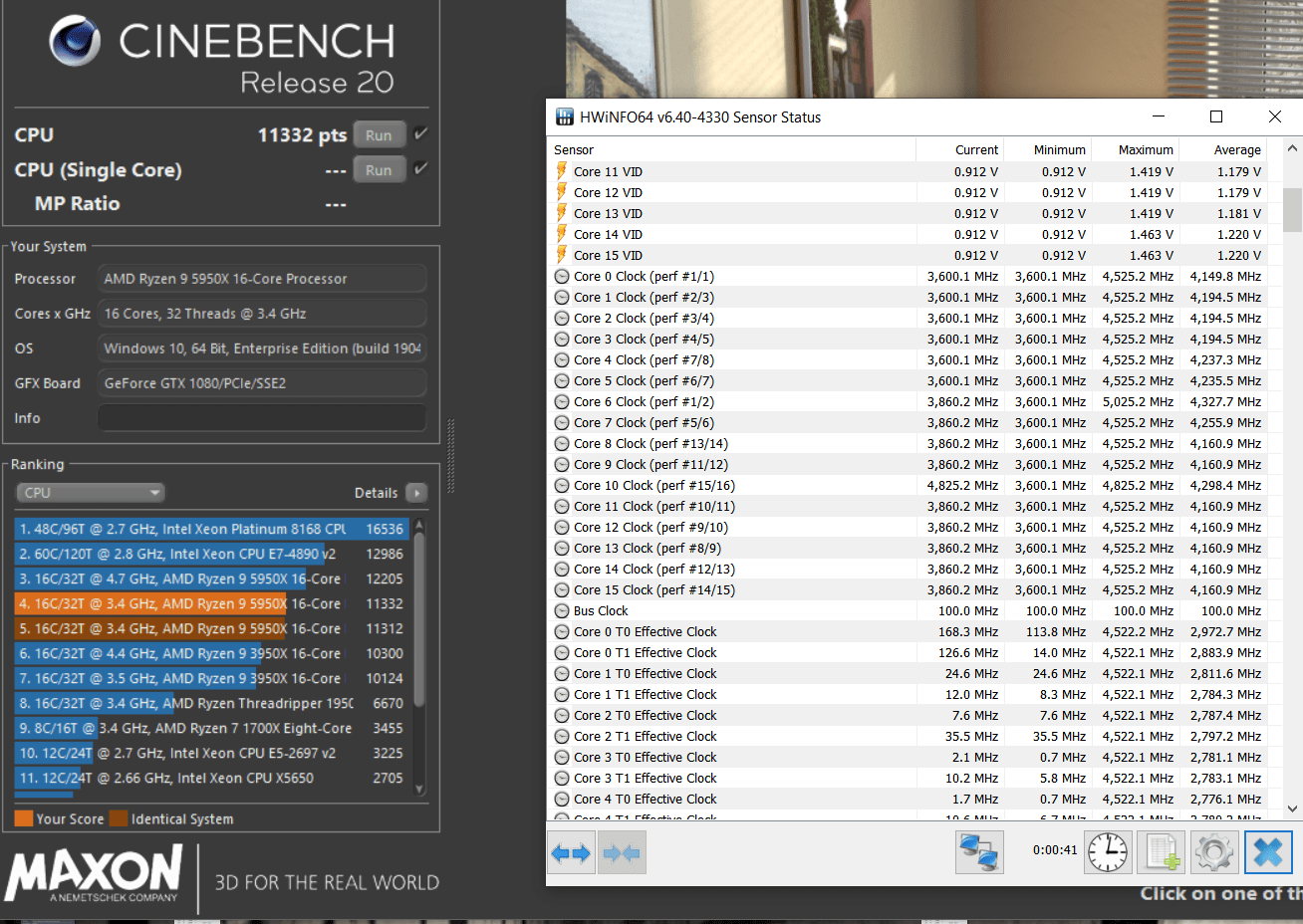Click the HWiNFO clock reset timer icon

pyautogui.click(x=1108, y=853)
